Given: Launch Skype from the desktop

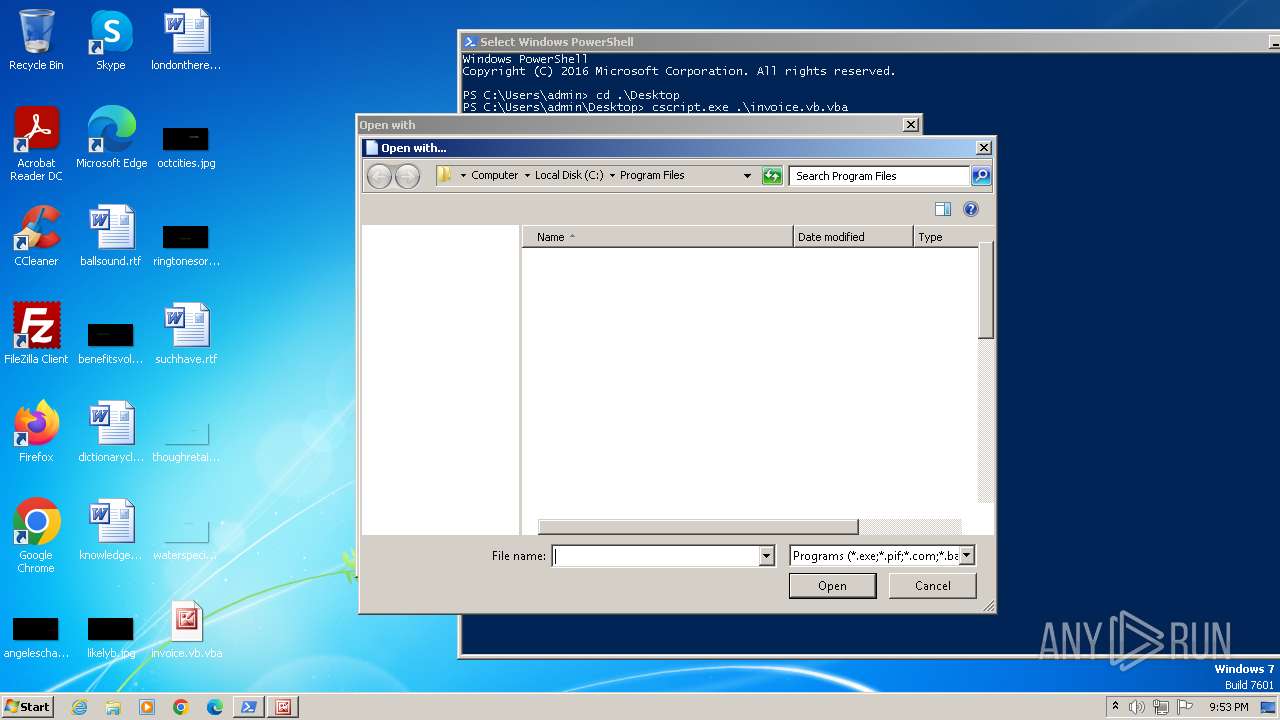Looking at the screenshot, I should (x=111, y=40).
